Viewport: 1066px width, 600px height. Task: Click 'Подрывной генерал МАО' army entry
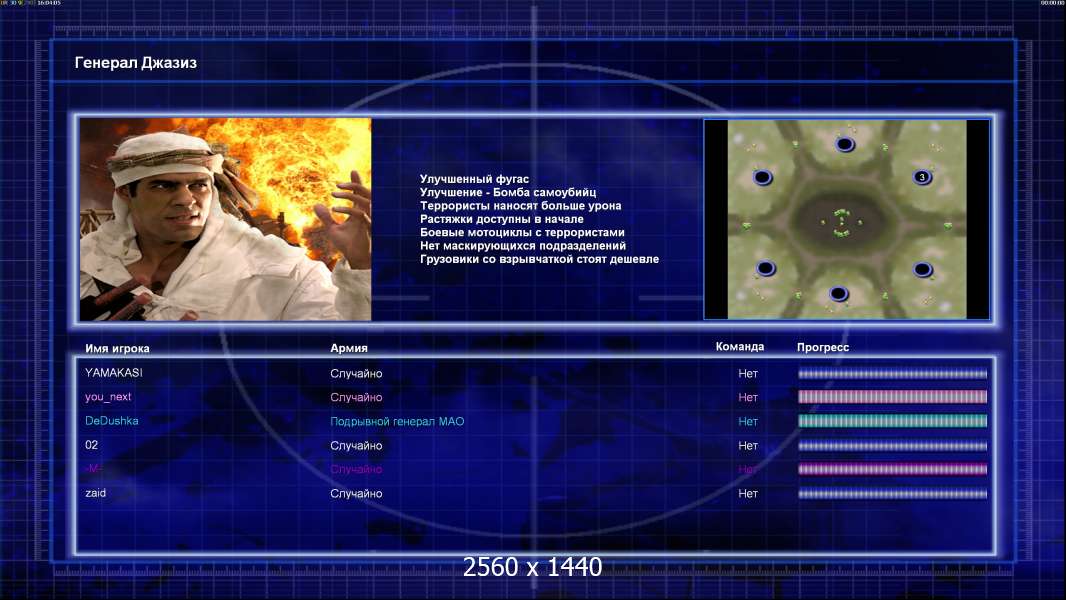pos(397,421)
